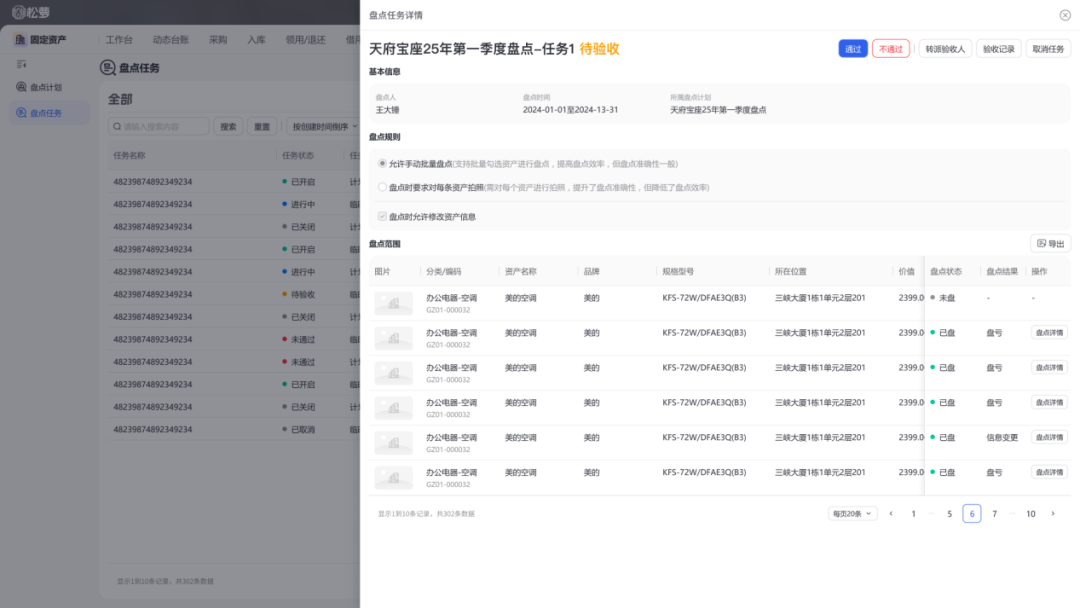Select 盘点时要求对每条资产拍照 radio option
The width and height of the screenshot is (1080, 608).
point(382,187)
